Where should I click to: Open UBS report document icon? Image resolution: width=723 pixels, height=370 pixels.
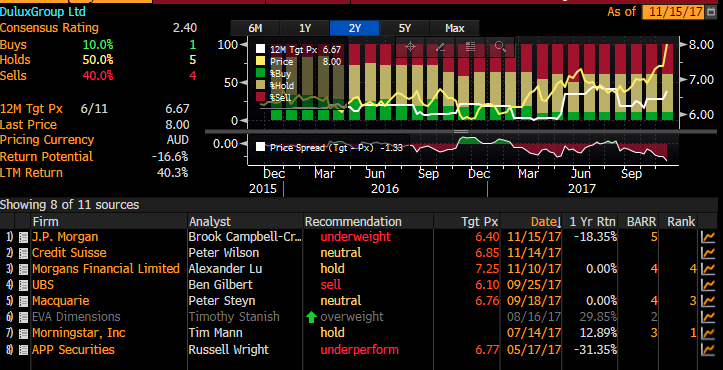pos(23,286)
